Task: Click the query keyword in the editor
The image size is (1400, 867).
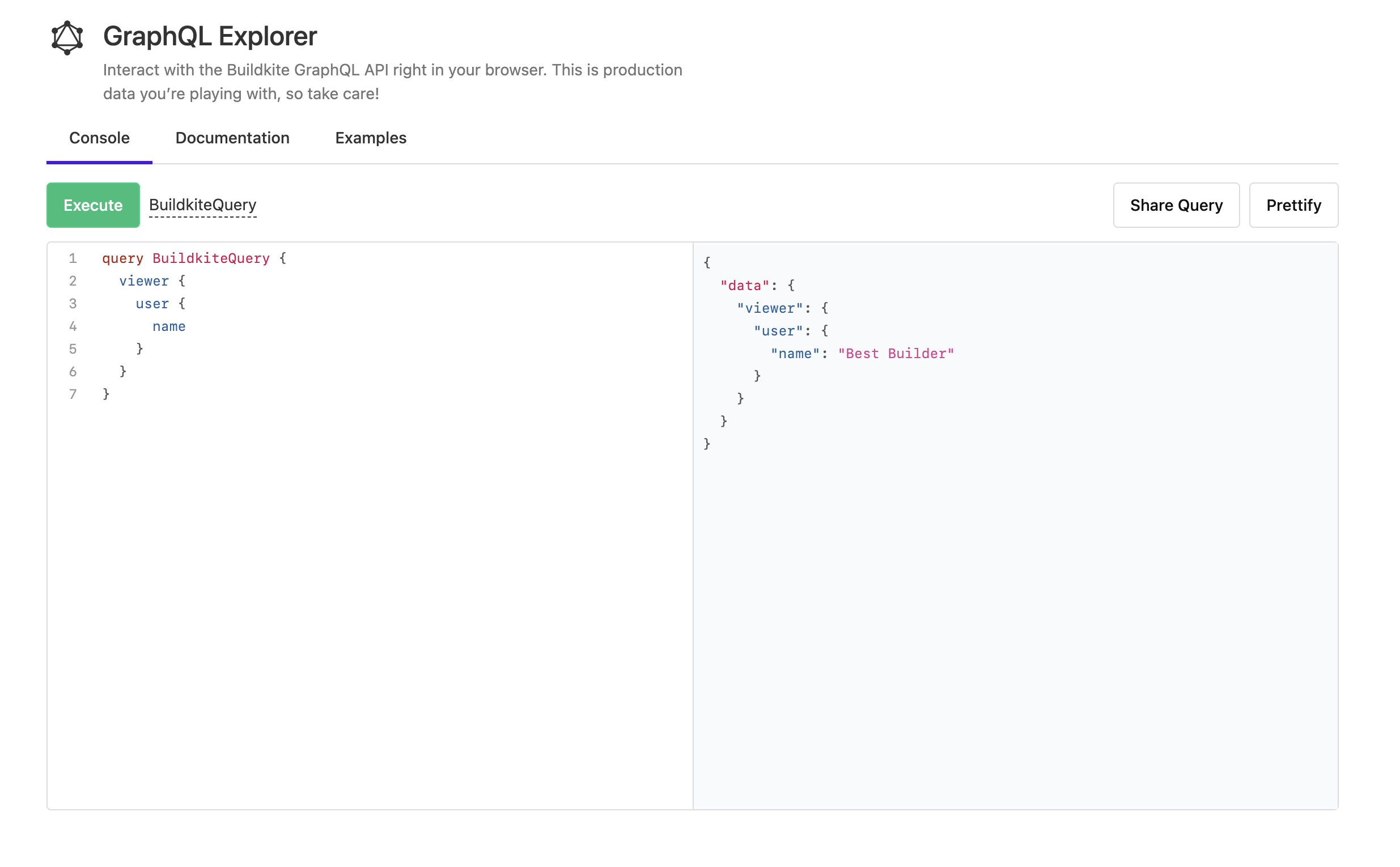Action: pos(122,258)
